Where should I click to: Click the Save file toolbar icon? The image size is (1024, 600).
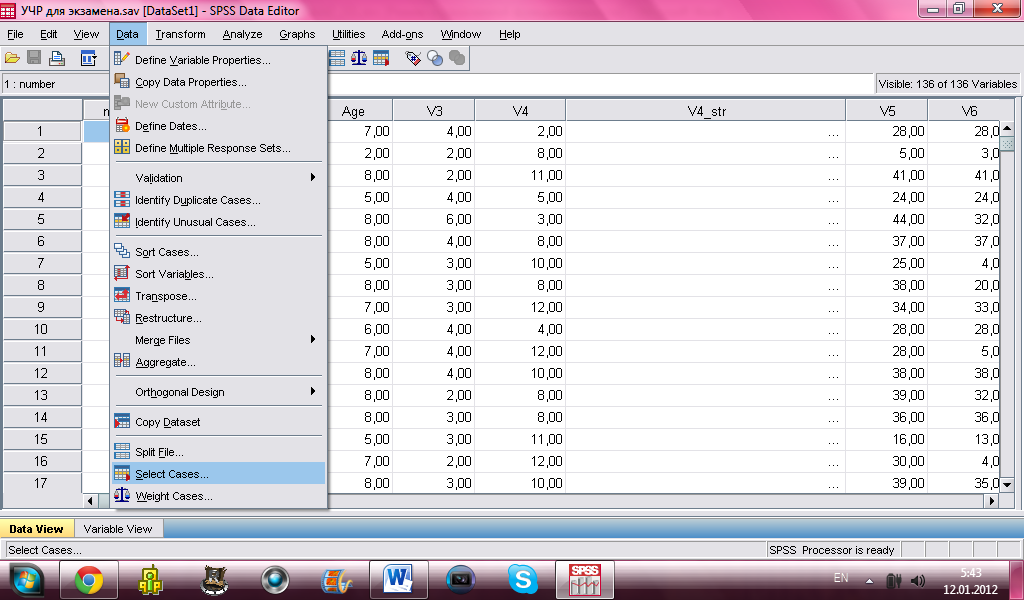34,59
